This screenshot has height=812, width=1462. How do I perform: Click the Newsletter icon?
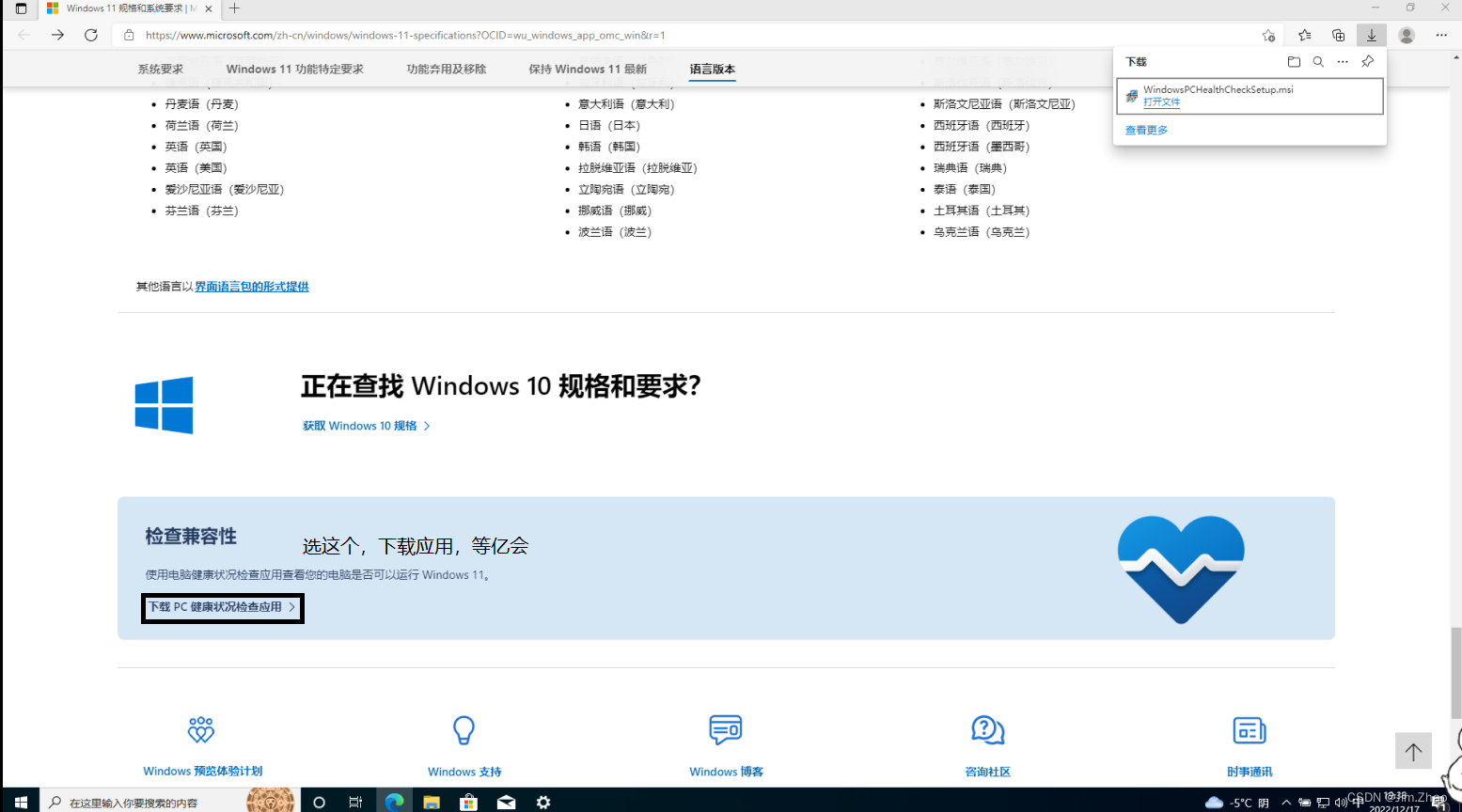coord(1250,729)
